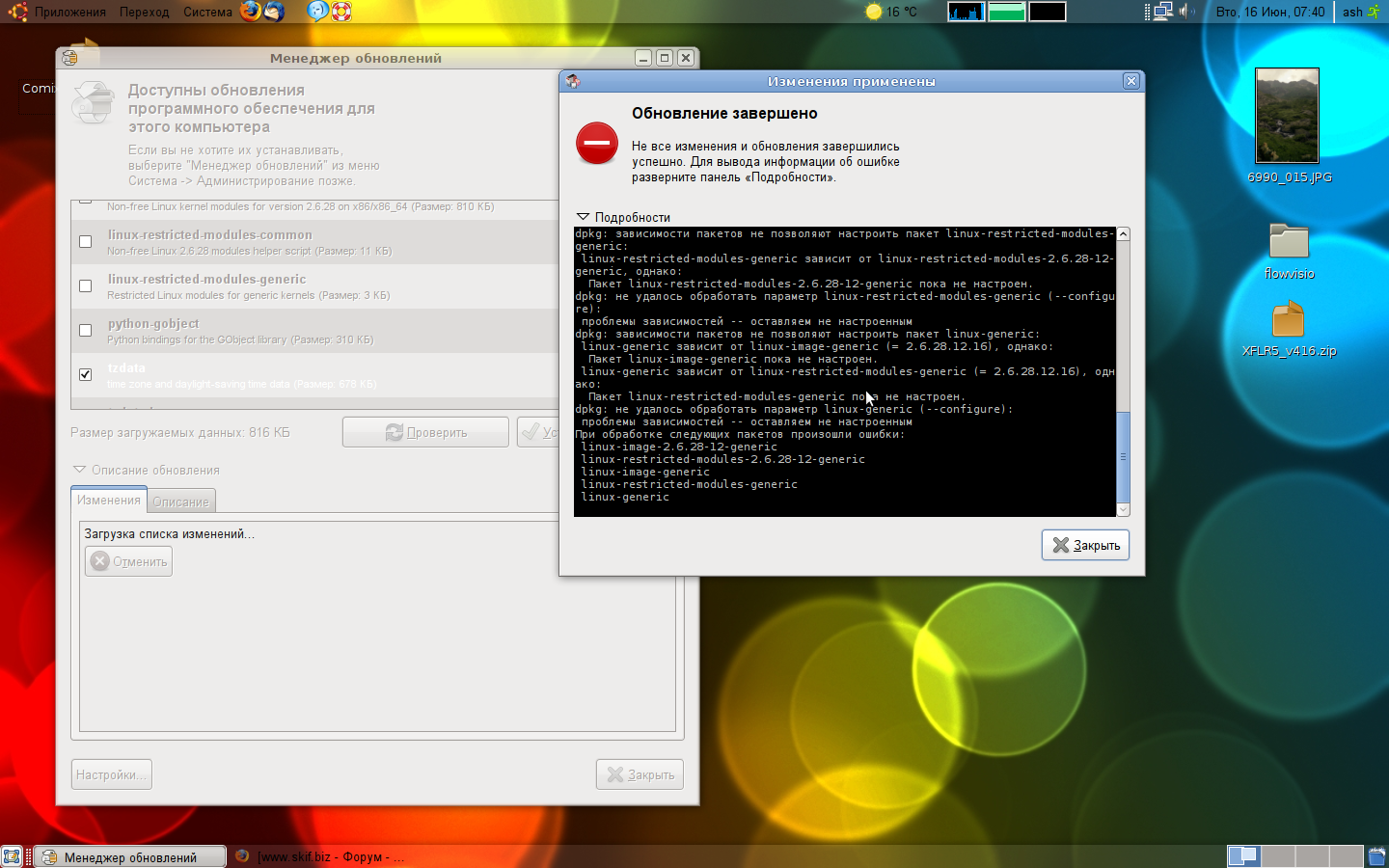This screenshot has width=1389, height=868.
Task: Click the Настройки button
Action: point(111,774)
